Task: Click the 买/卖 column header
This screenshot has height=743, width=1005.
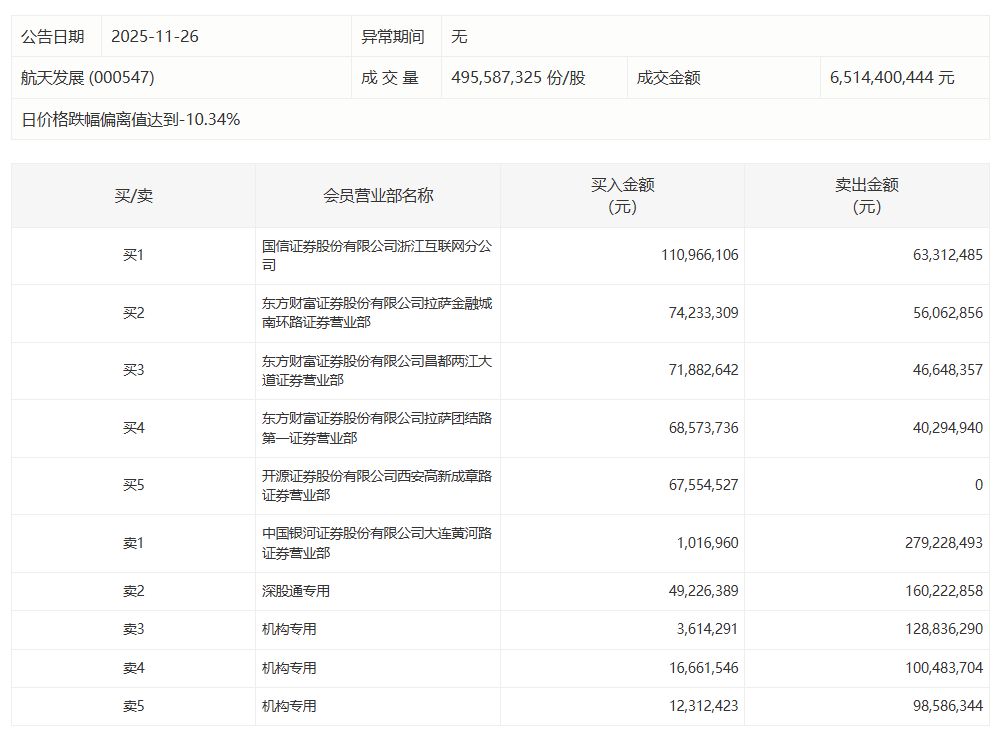Action: point(133,196)
